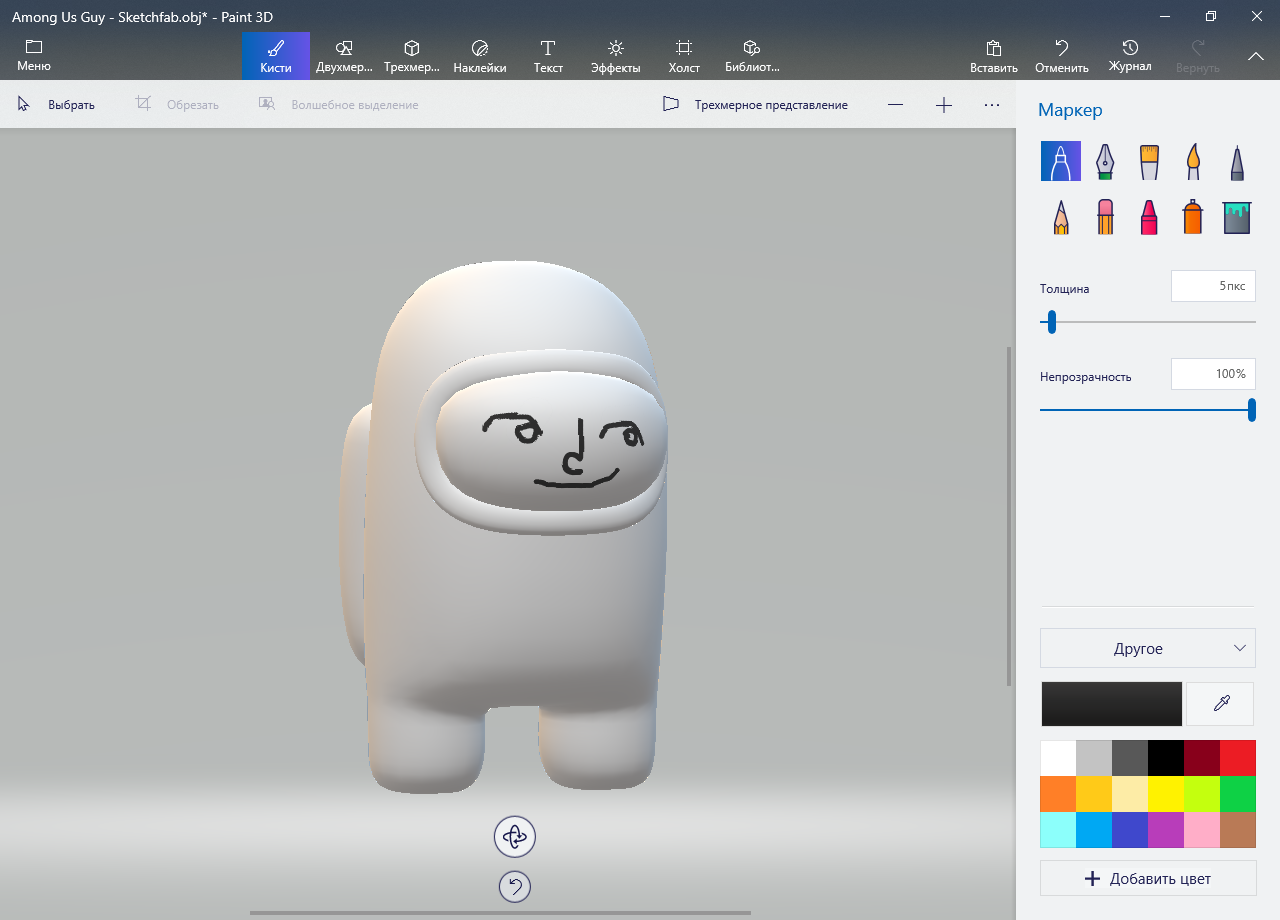Image resolution: width=1280 pixels, height=920 pixels.
Task: Select the fill bucket tool
Action: click(x=1237, y=216)
